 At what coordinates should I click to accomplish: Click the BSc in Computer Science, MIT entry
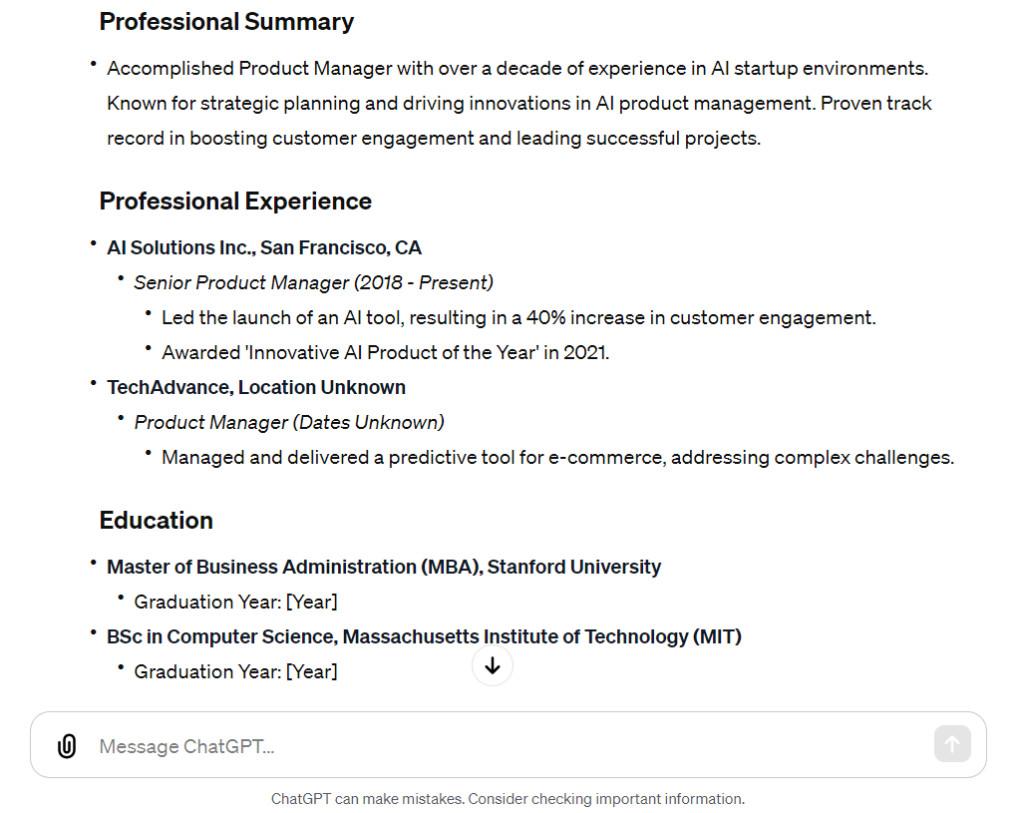424,637
